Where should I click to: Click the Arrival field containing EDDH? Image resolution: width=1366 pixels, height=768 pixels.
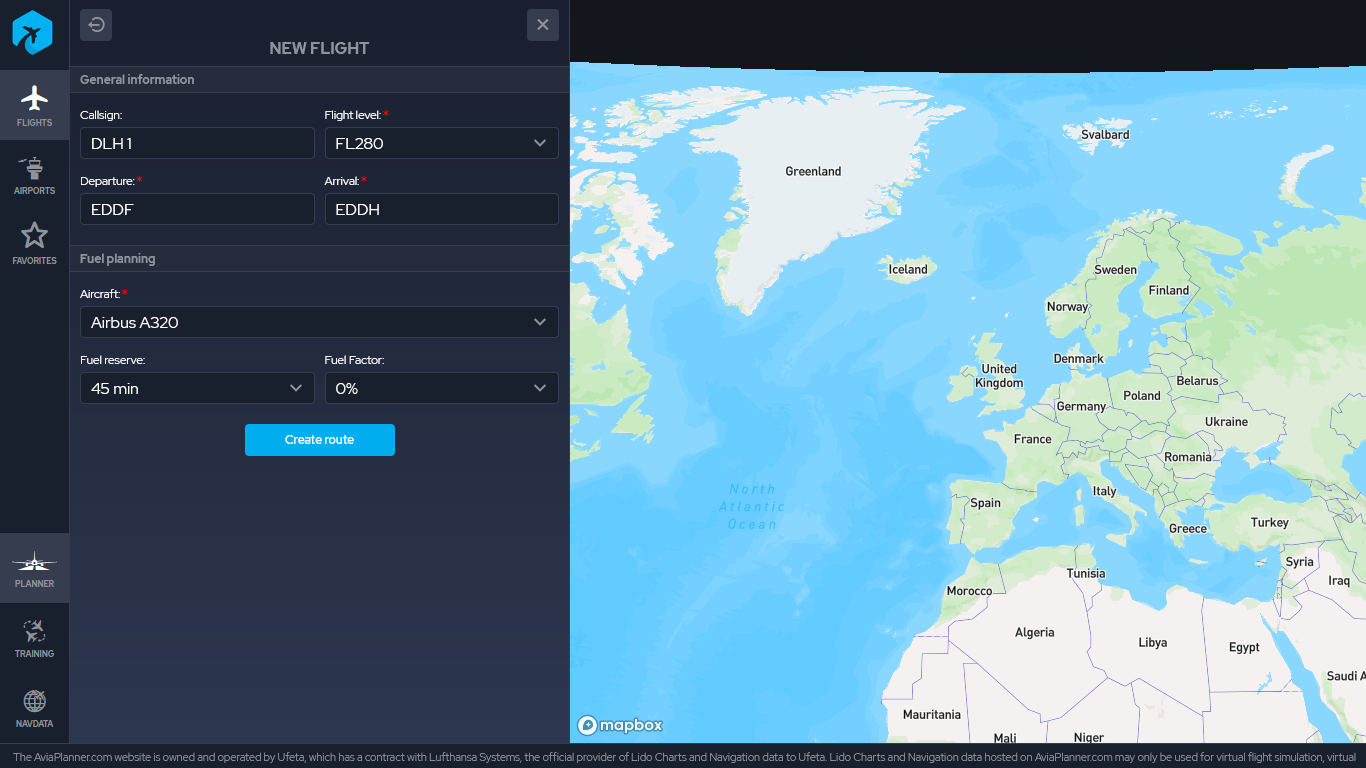441,209
